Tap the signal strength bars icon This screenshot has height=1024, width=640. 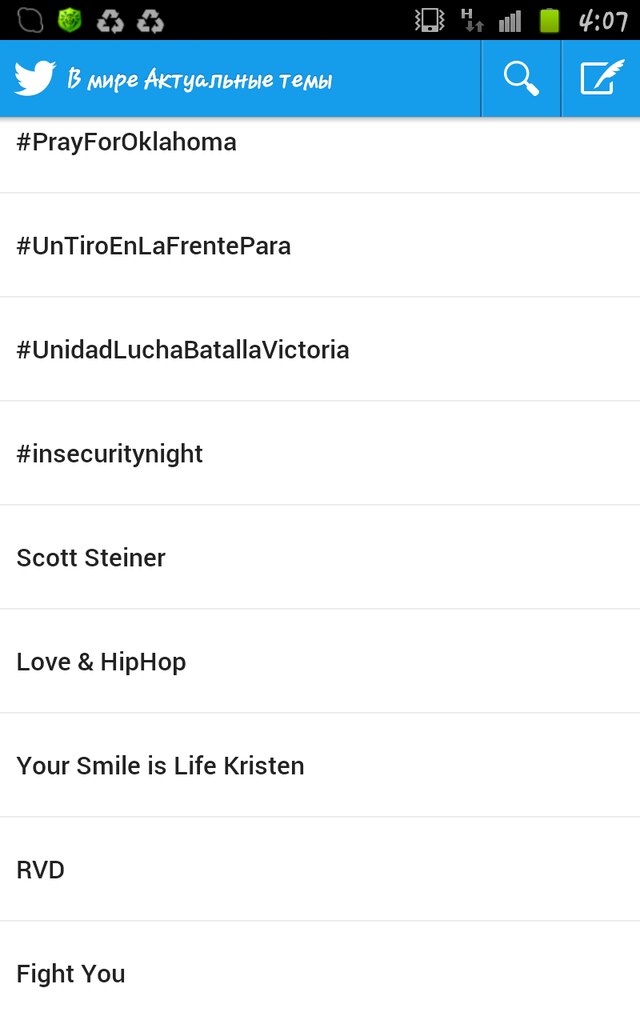pos(510,21)
